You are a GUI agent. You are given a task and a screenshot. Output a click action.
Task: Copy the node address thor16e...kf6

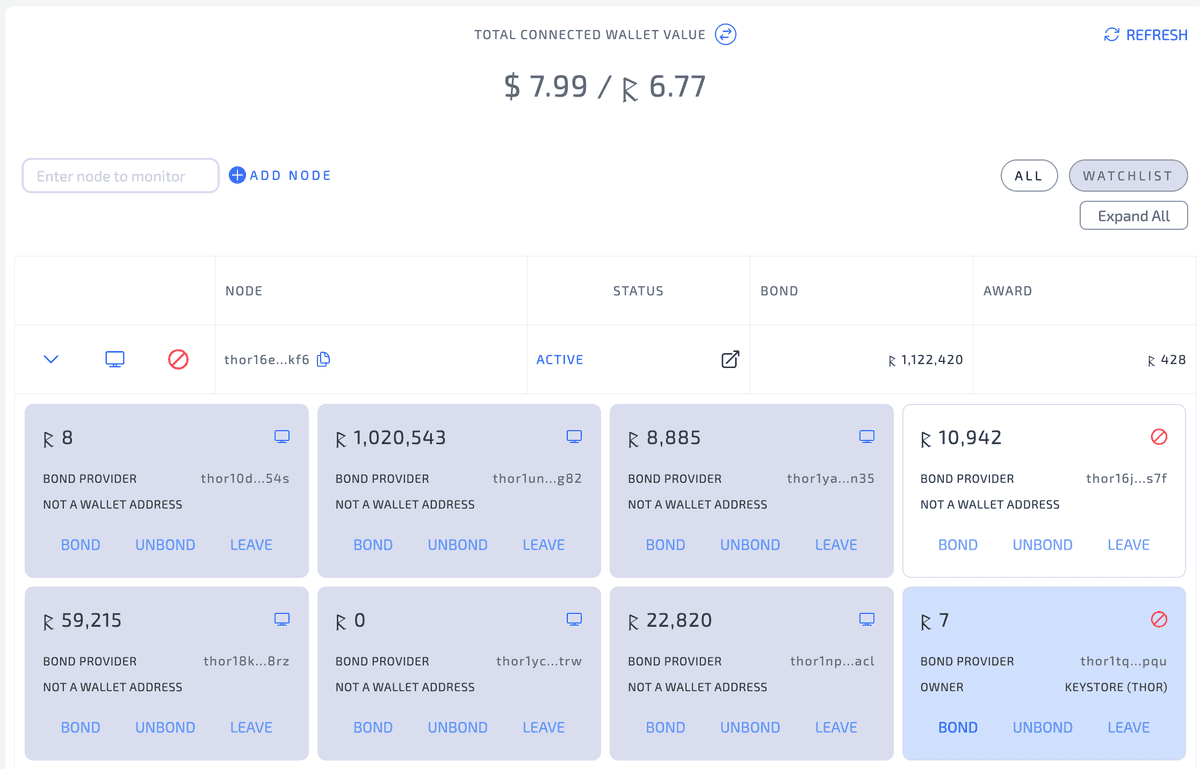click(x=323, y=358)
